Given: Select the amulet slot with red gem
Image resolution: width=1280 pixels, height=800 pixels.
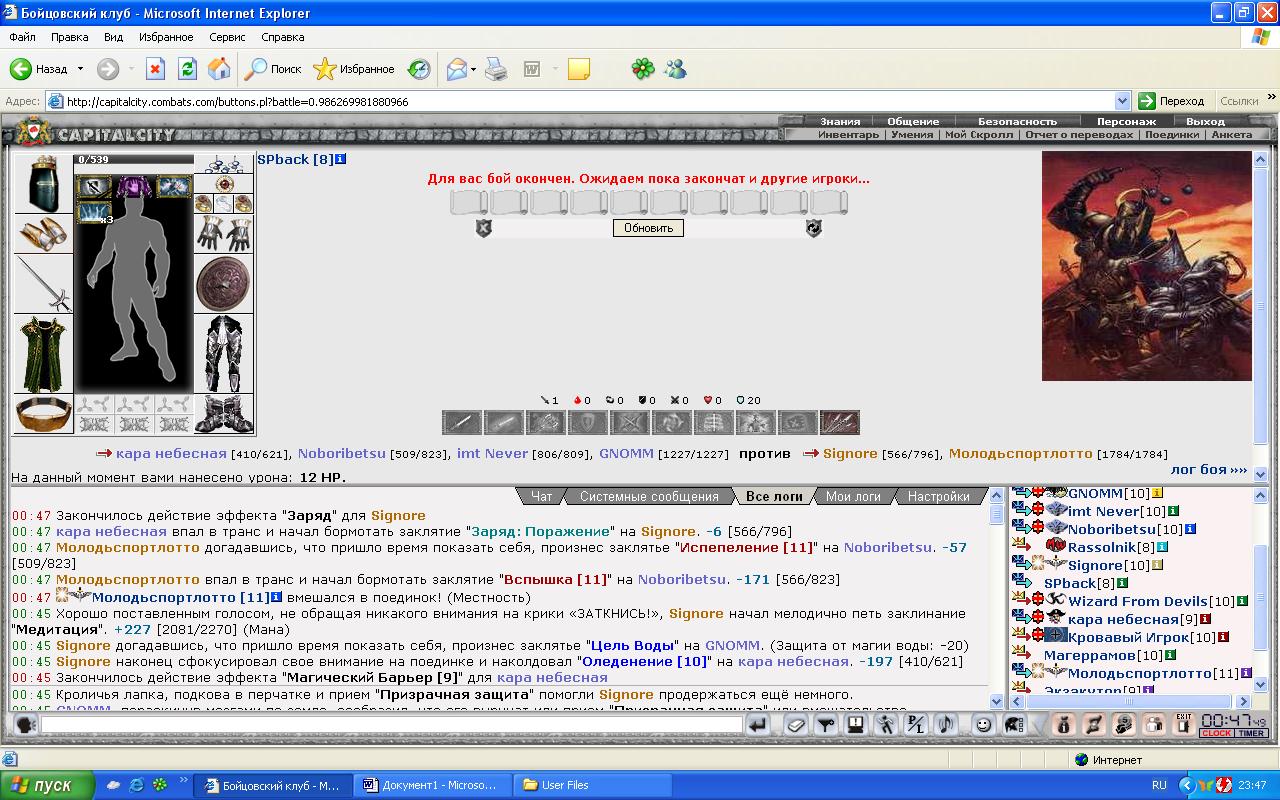Looking at the screenshot, I should click(x=224, y=184).
